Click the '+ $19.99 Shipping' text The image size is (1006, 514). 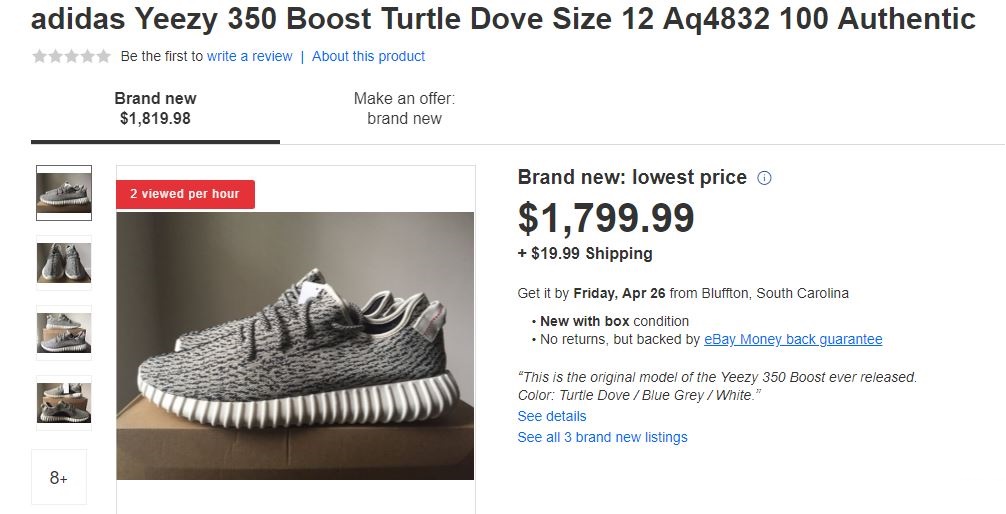click(x=585, y=254)
